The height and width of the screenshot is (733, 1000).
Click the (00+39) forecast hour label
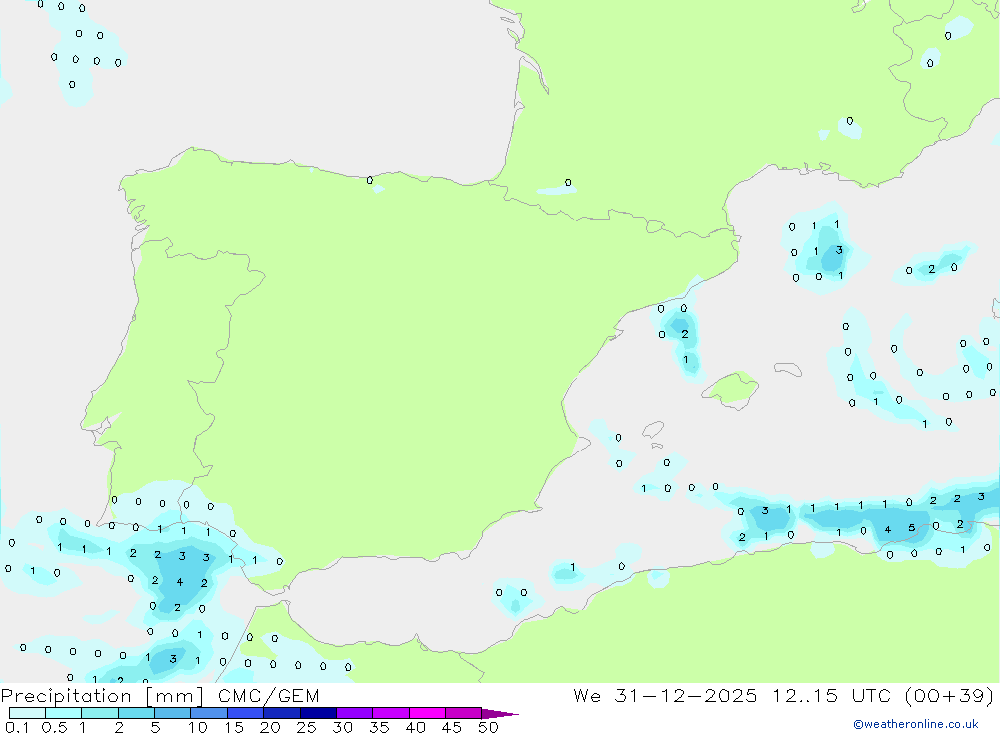pos(948,696)
